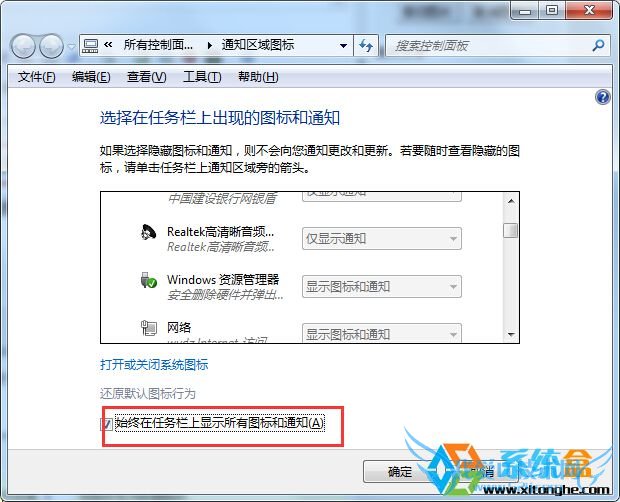Open the Realtek 仅显示通知 dropdown

pyautogui.click(x=382, y=239)
